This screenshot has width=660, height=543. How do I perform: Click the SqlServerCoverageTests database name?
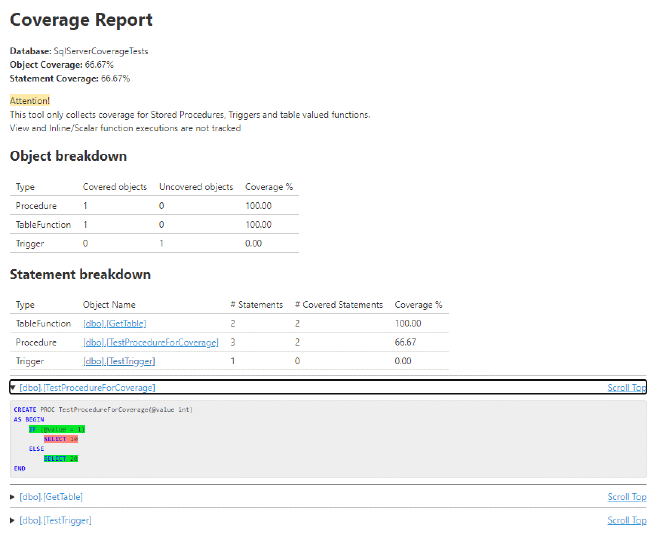tap(101, 51)
